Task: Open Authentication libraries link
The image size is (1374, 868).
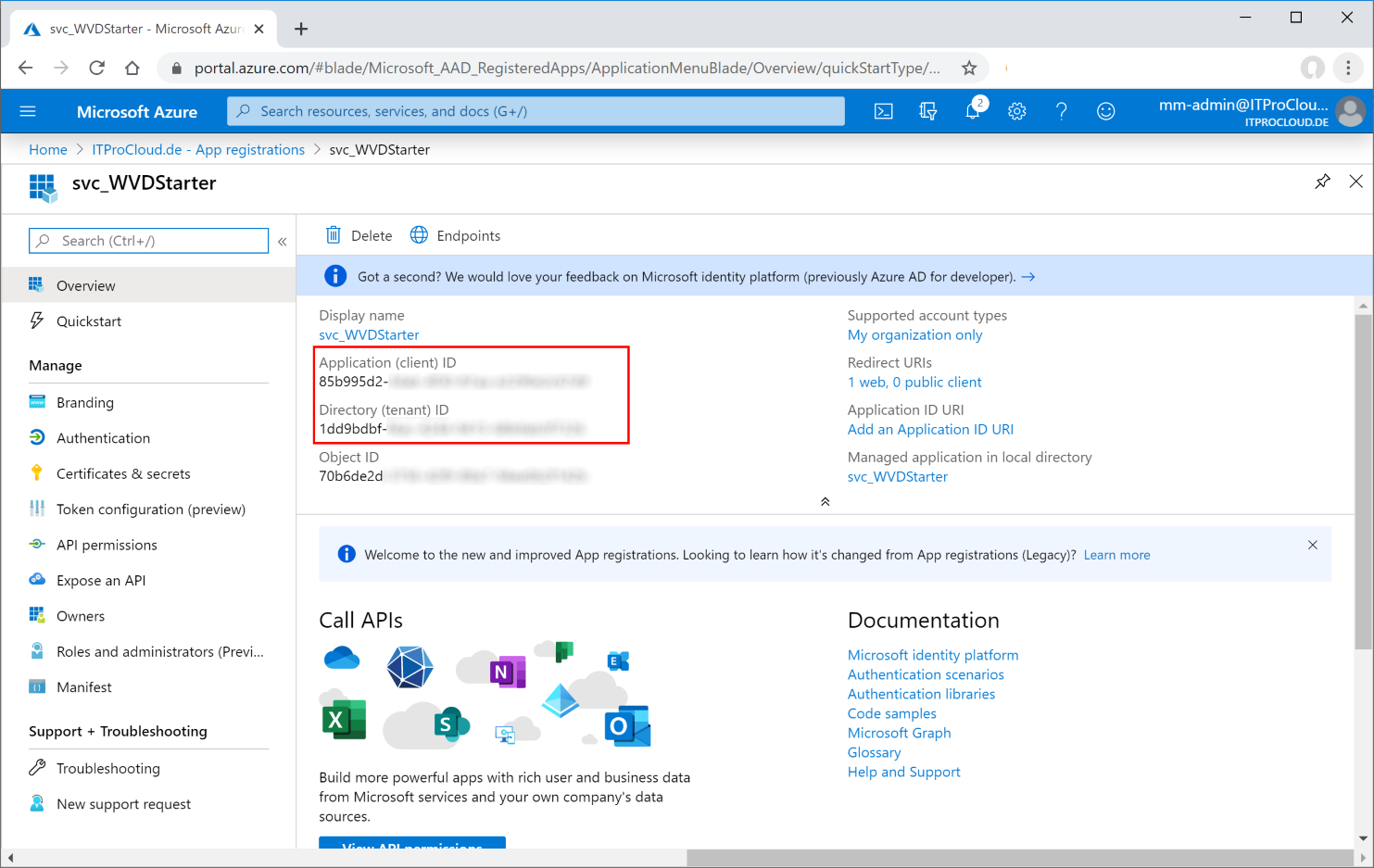Action: (921, 694)
